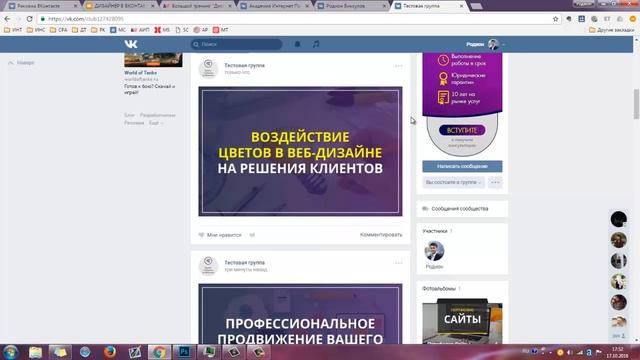The height and width of the screenshot is (360, 640).
Task: Click Комментировать under the first post
Action: click(x=381, y=235)
